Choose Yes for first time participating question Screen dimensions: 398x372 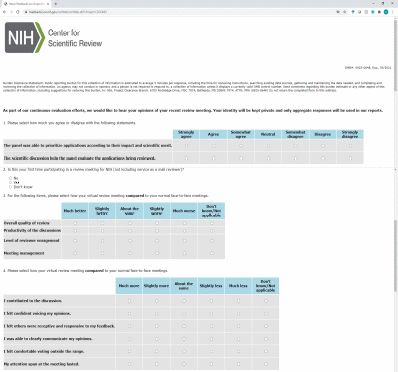click(11, 182)
